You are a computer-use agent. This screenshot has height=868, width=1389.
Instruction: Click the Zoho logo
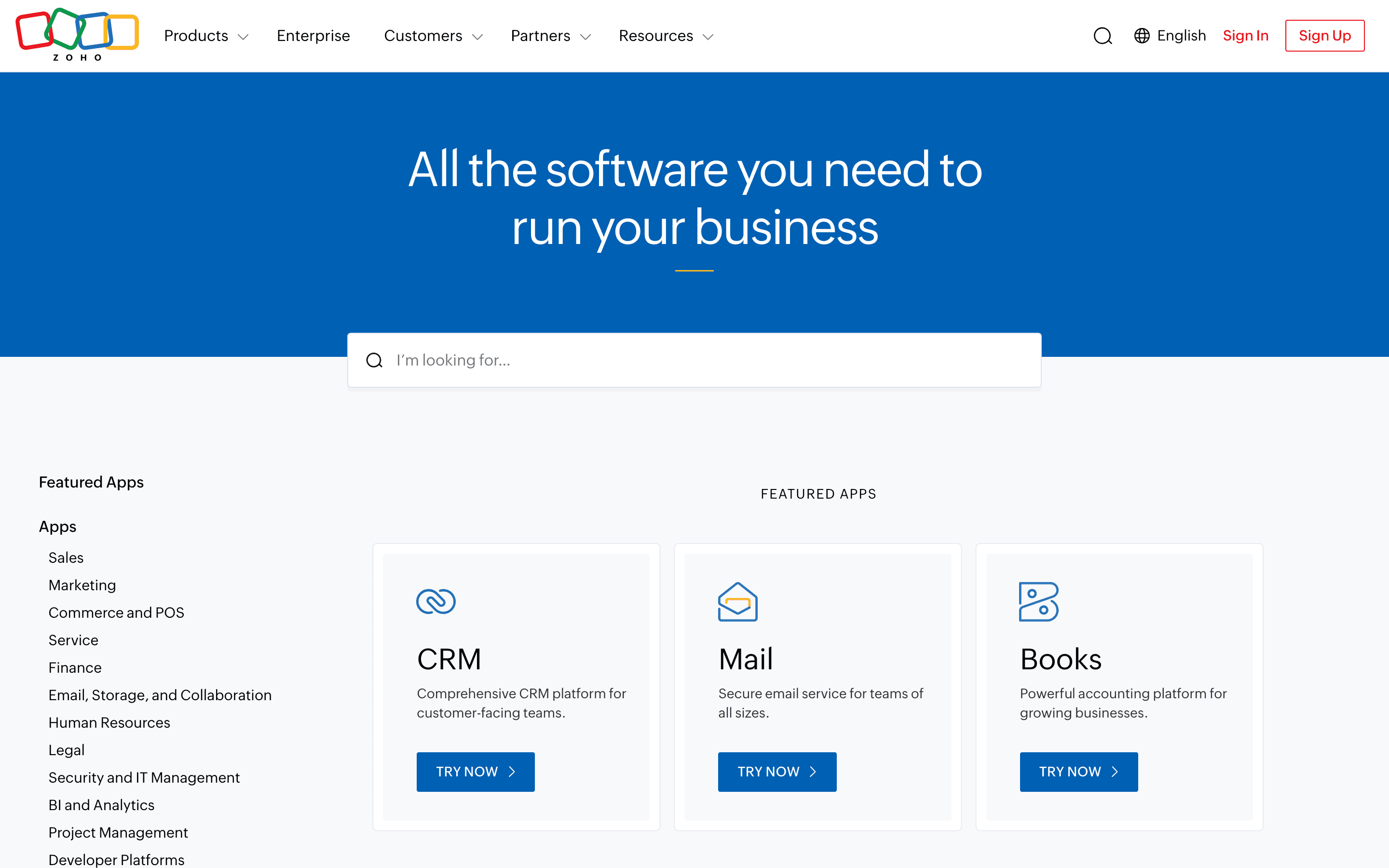[x=78, y=35]
